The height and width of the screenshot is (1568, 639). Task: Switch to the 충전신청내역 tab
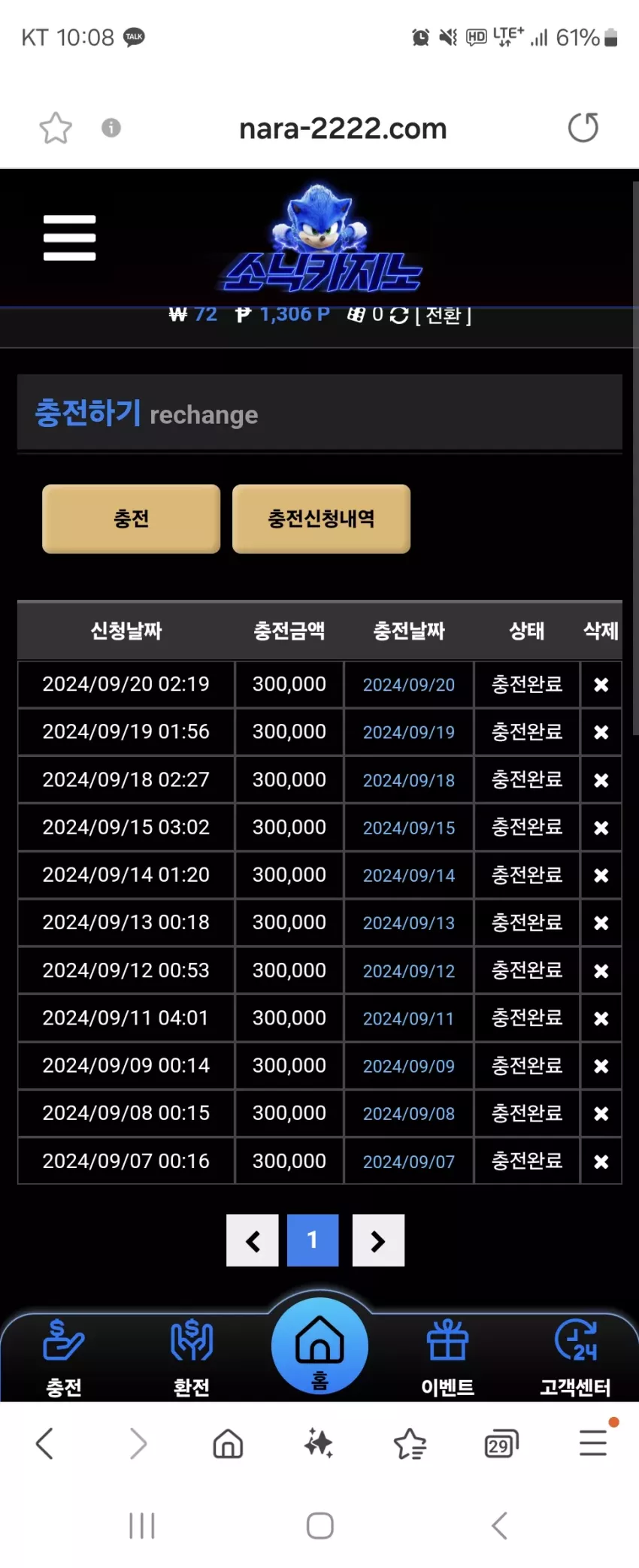321,519
